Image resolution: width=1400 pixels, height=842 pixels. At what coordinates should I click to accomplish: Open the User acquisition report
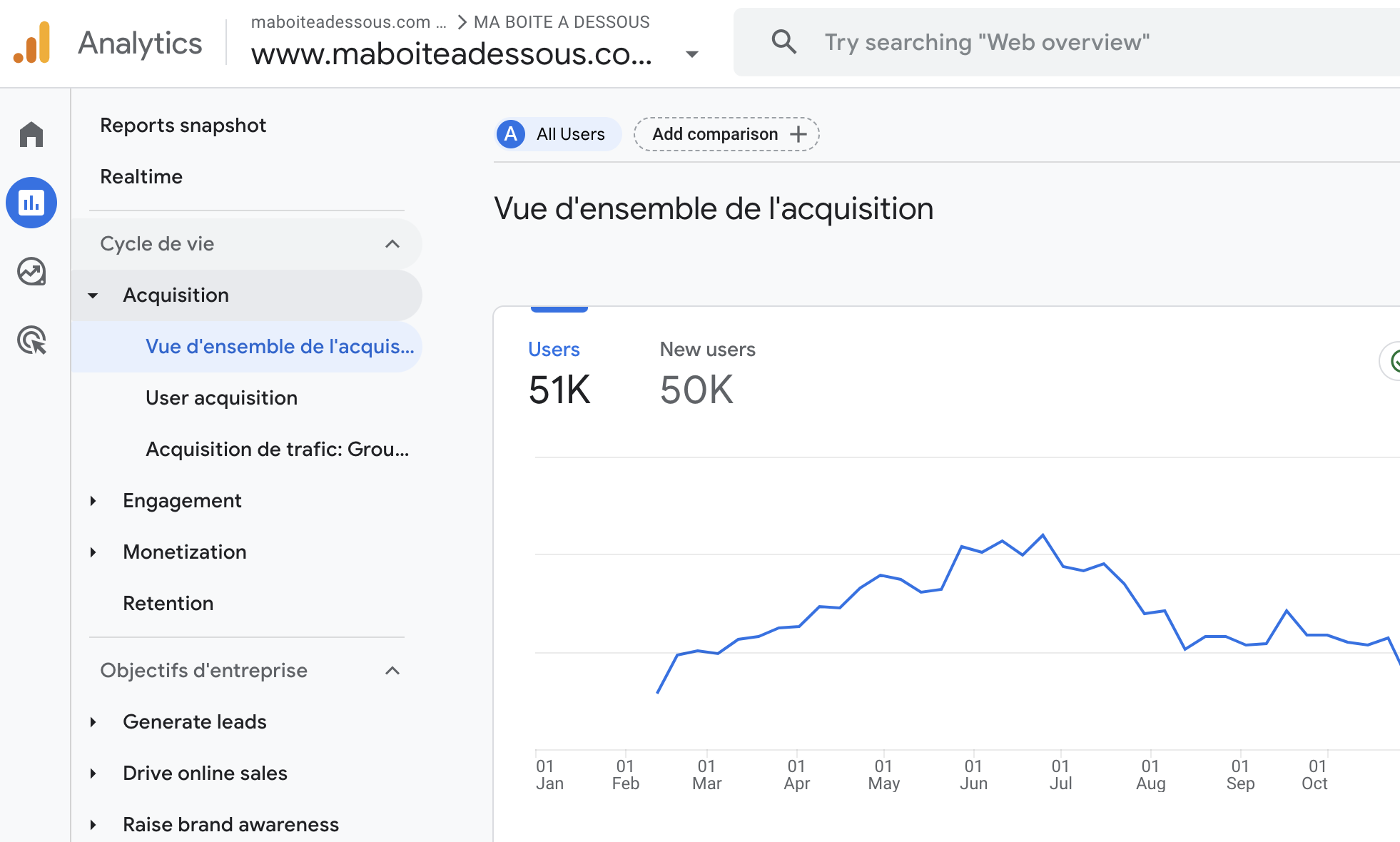coord(221,398)
